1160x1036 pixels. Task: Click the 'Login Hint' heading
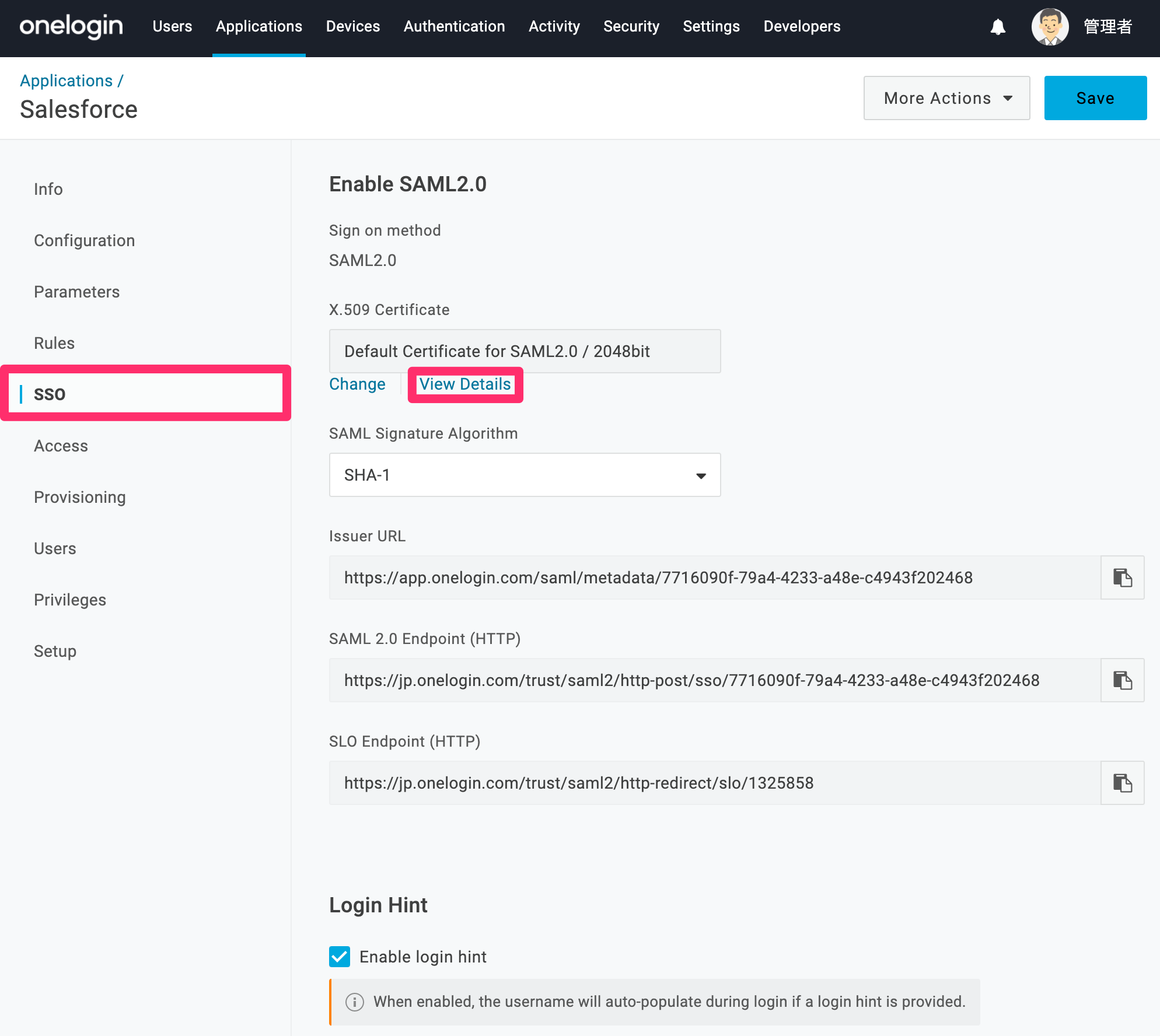tap(378, 905)
